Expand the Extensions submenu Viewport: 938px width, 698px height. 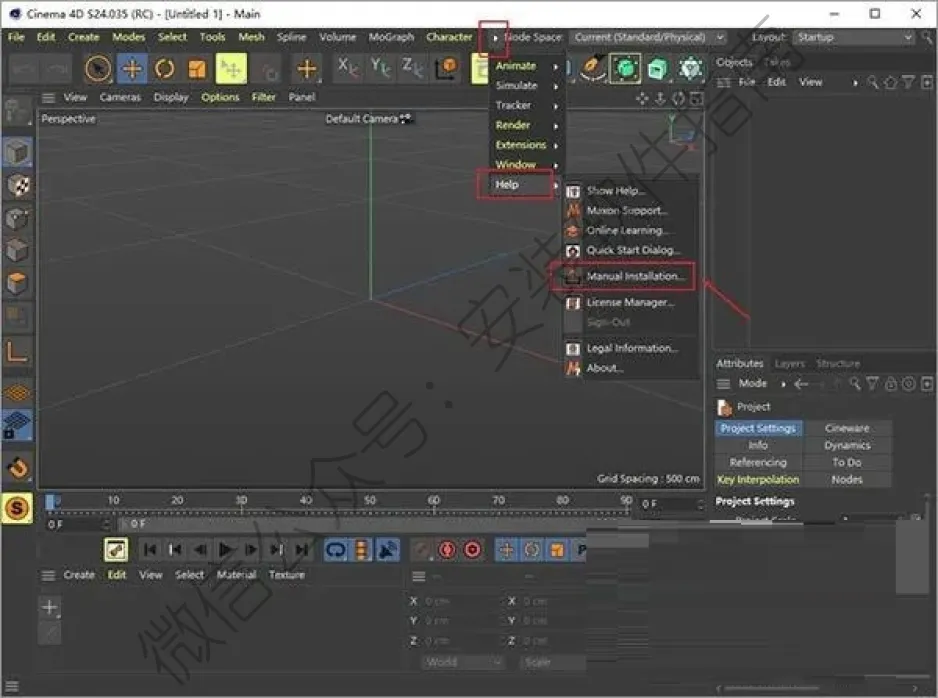[x=526, y=145]
